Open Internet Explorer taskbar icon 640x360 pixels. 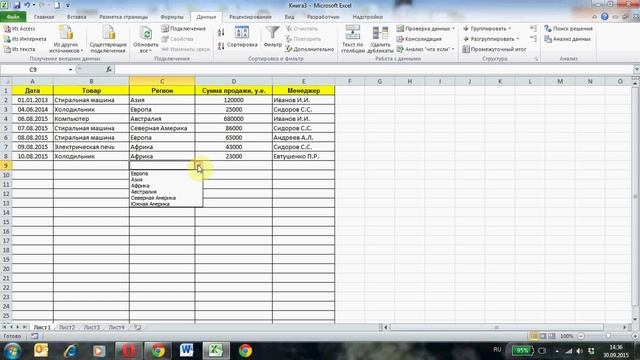click(x=71, y=351)
